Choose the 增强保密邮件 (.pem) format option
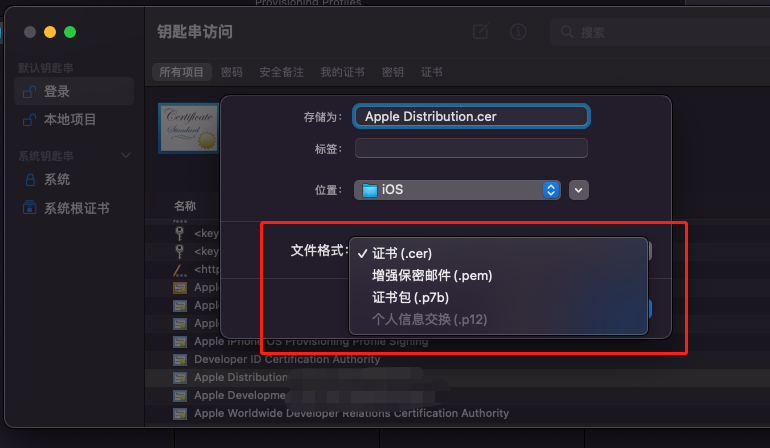 pos(432,275)
